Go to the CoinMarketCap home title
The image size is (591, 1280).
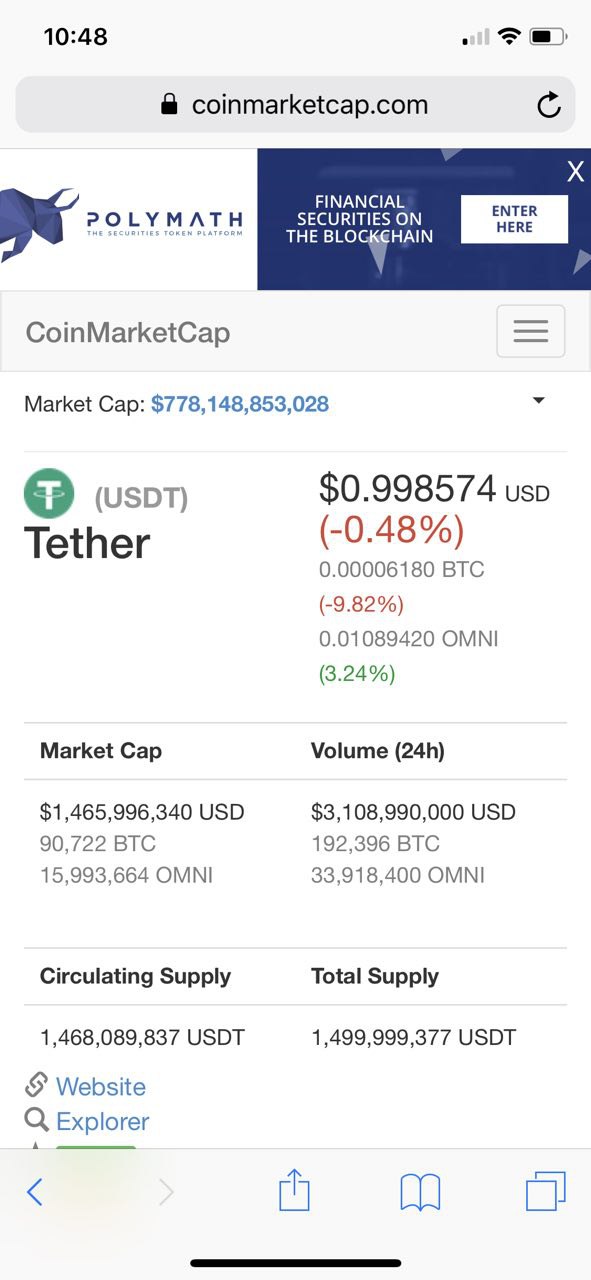[128, 332]
